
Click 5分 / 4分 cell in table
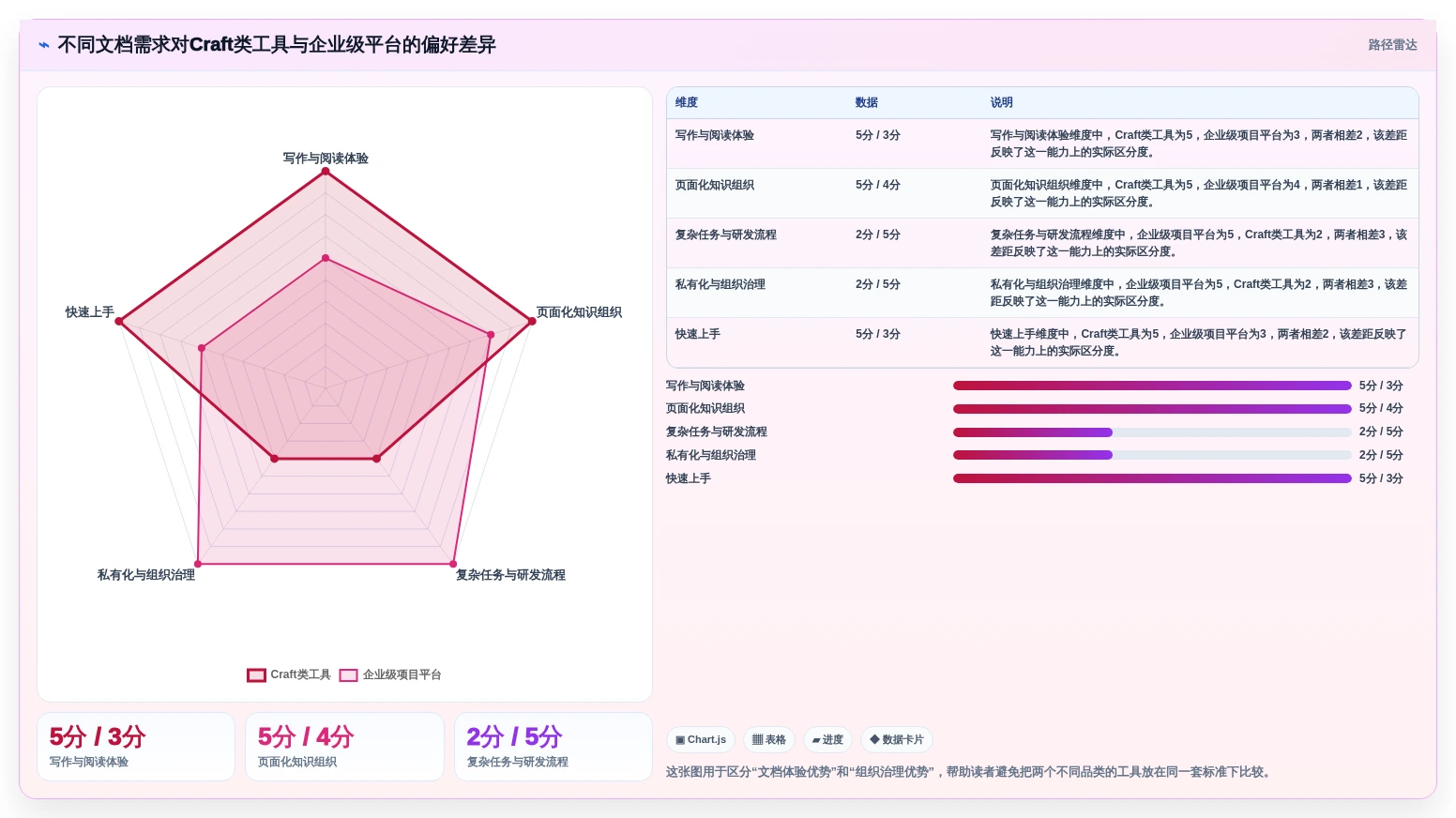878,186
